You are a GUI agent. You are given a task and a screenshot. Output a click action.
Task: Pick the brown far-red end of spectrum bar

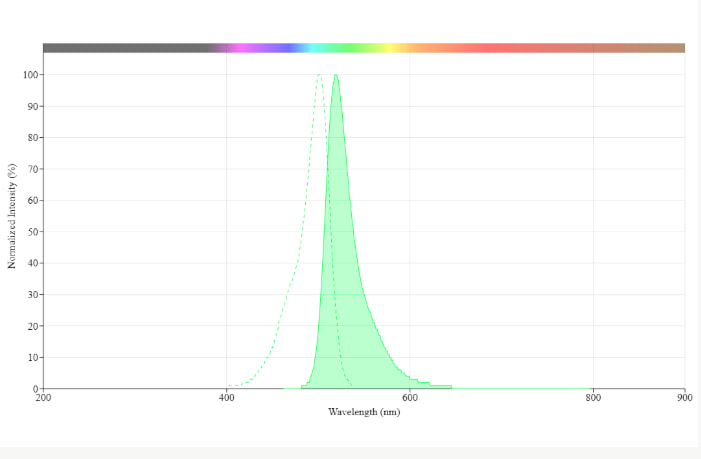point(660,48)
